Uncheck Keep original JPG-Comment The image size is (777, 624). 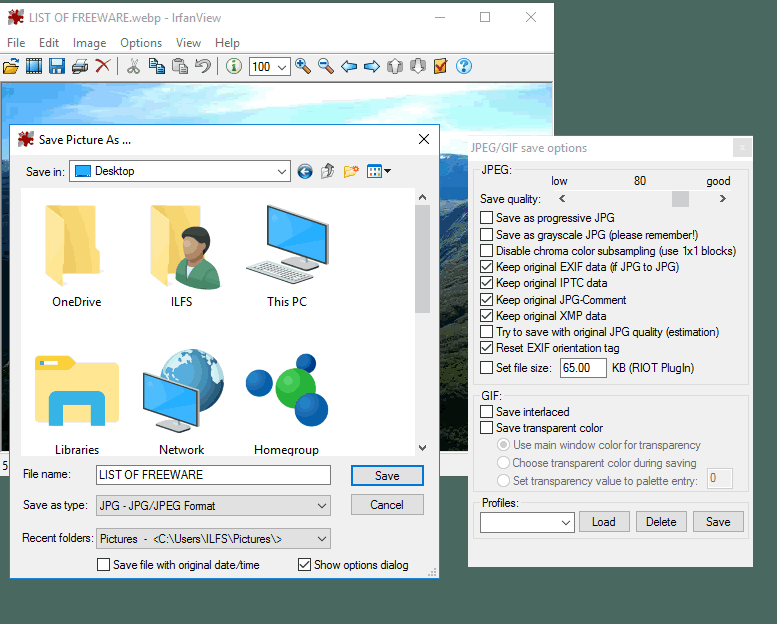[487, 300]
